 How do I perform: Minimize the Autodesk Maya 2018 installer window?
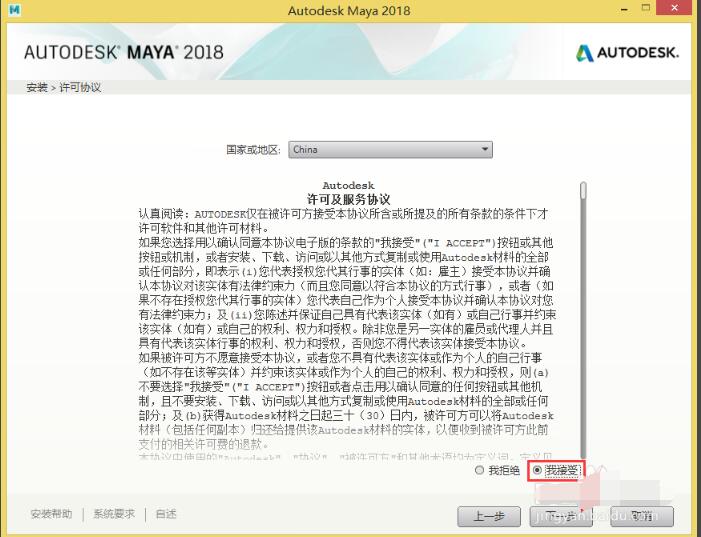pos(624,9)
